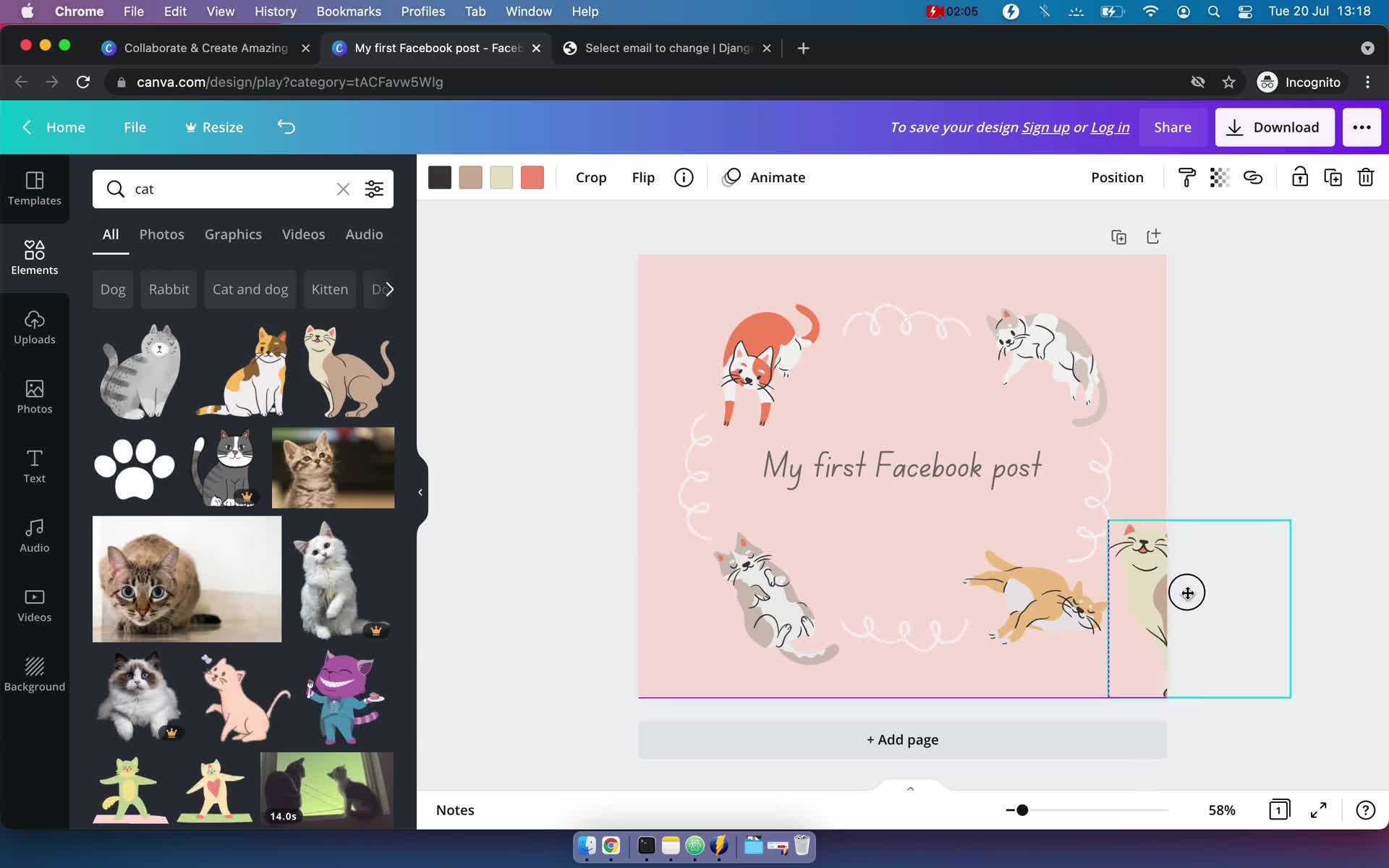Duplicate page icon above canvas

pos(1118,237)
